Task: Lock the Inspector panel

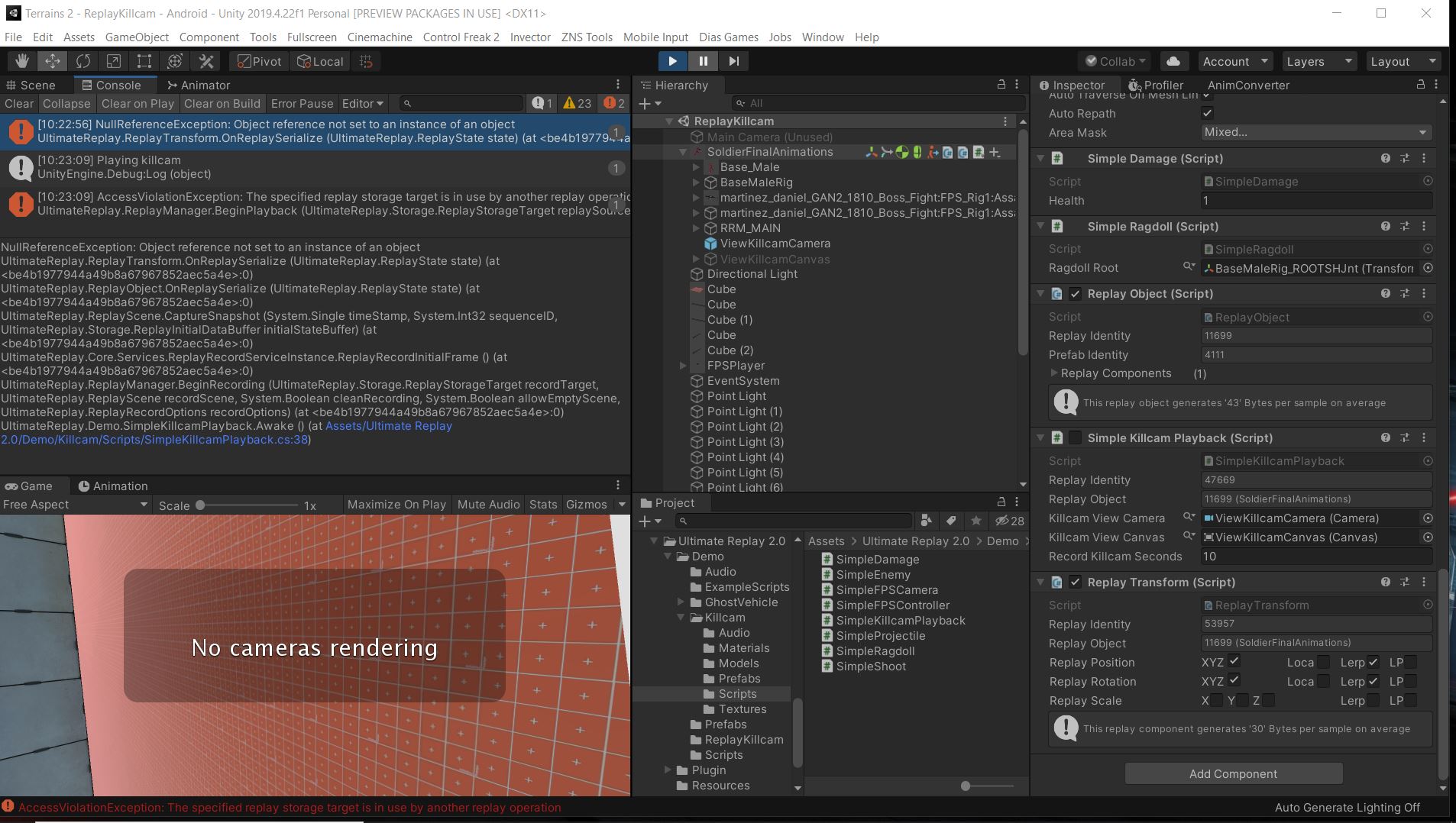Action: point(1421,84)
